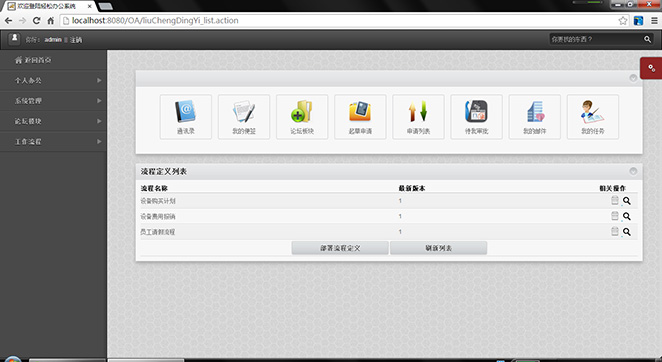662x362 pixels.
Task: Click the 员工请假流程 row name
Action: click(157, 231)
